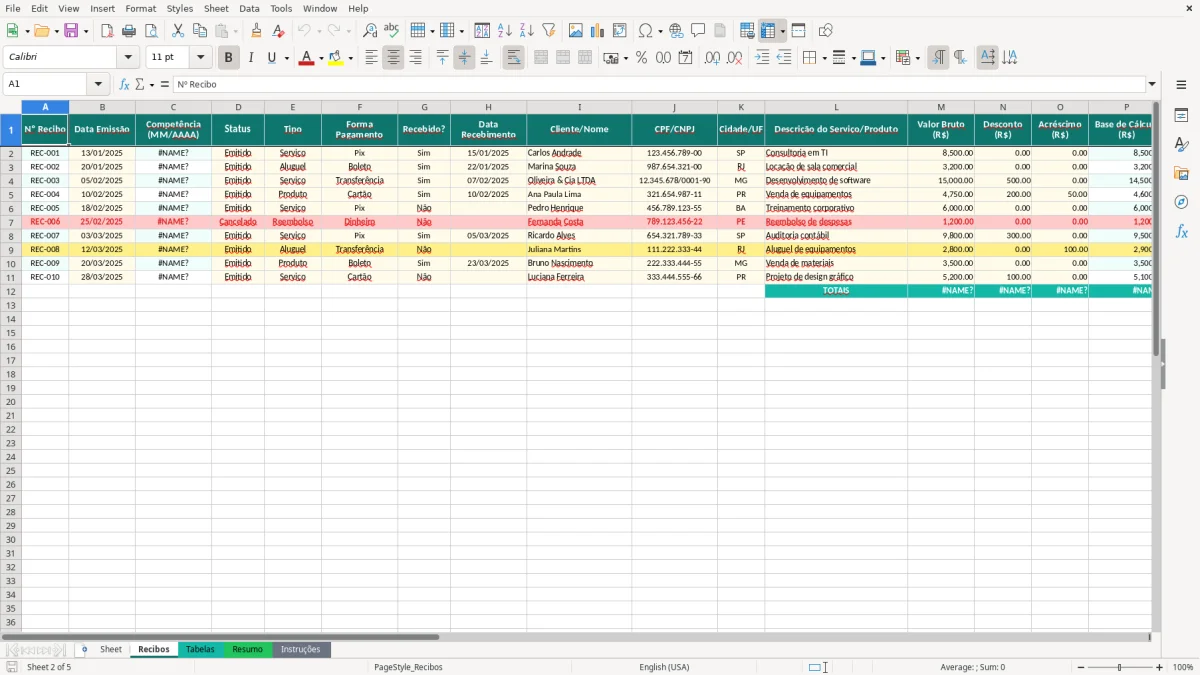Switch to the Instruções sheet tab

click(x=301, y=649)
